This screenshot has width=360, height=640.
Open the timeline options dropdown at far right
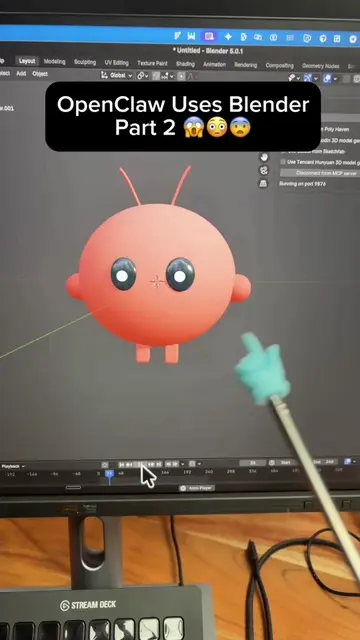(355, 461)
